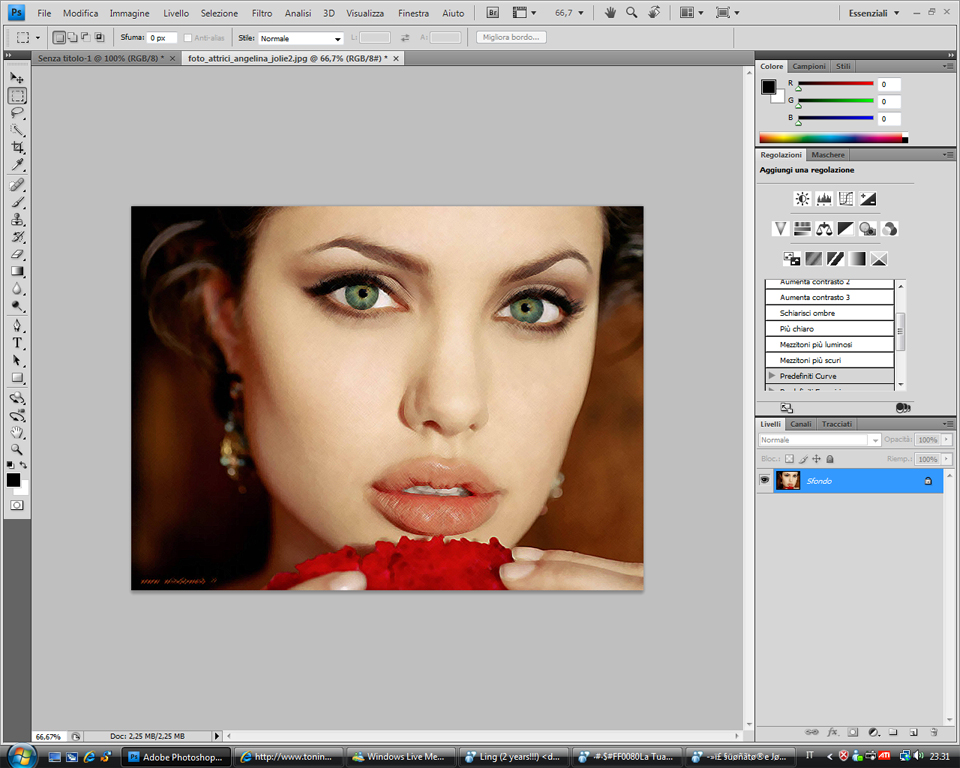The image size is (960, 768).
Task: Create a new layer in Livelli panel
Action: pos(913,732)
